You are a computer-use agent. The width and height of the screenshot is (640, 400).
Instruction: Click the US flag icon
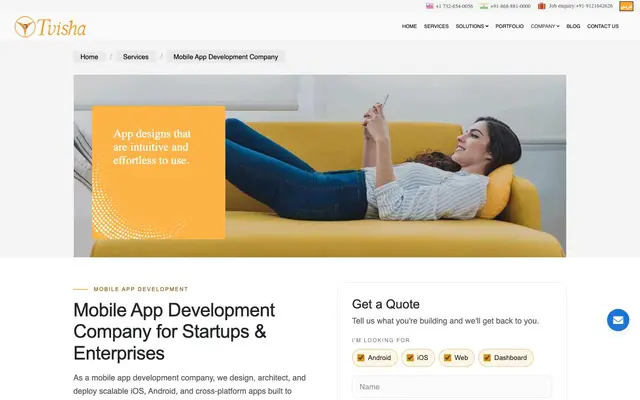429,6
